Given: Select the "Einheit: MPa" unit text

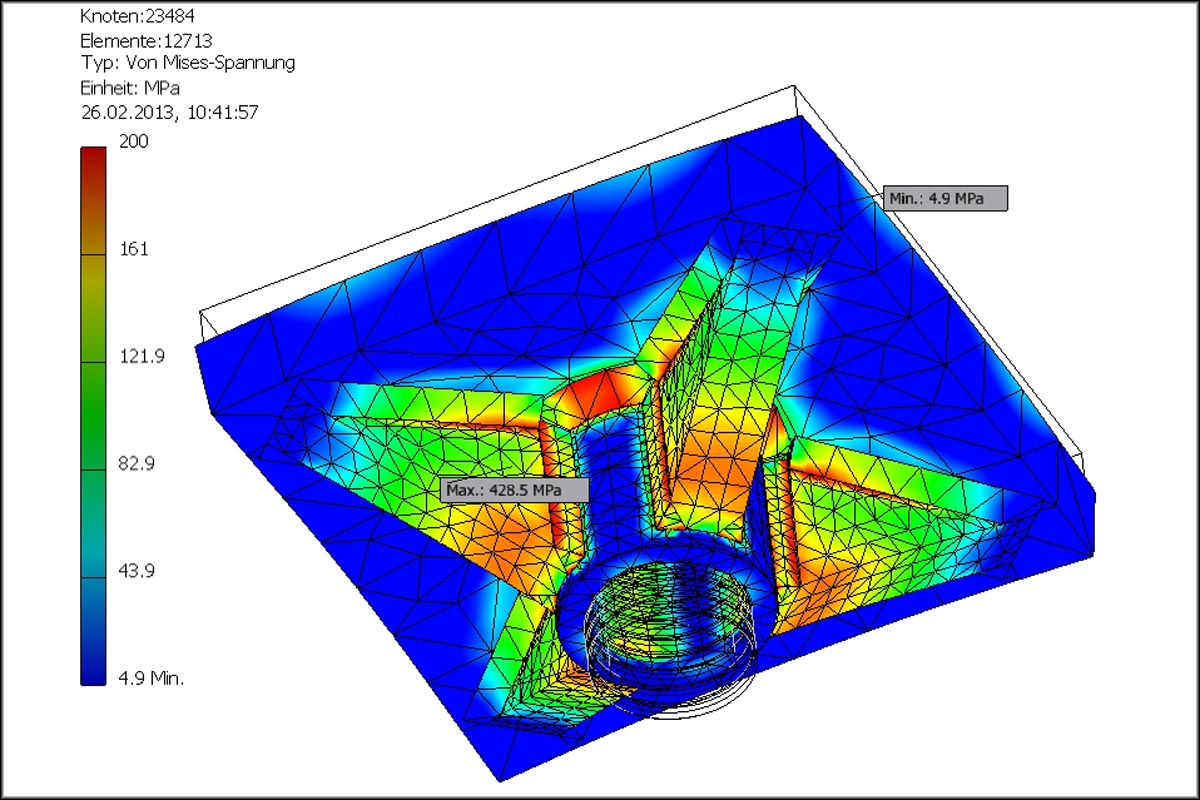Looking at the screenshot, I should [x=129, y=88].
